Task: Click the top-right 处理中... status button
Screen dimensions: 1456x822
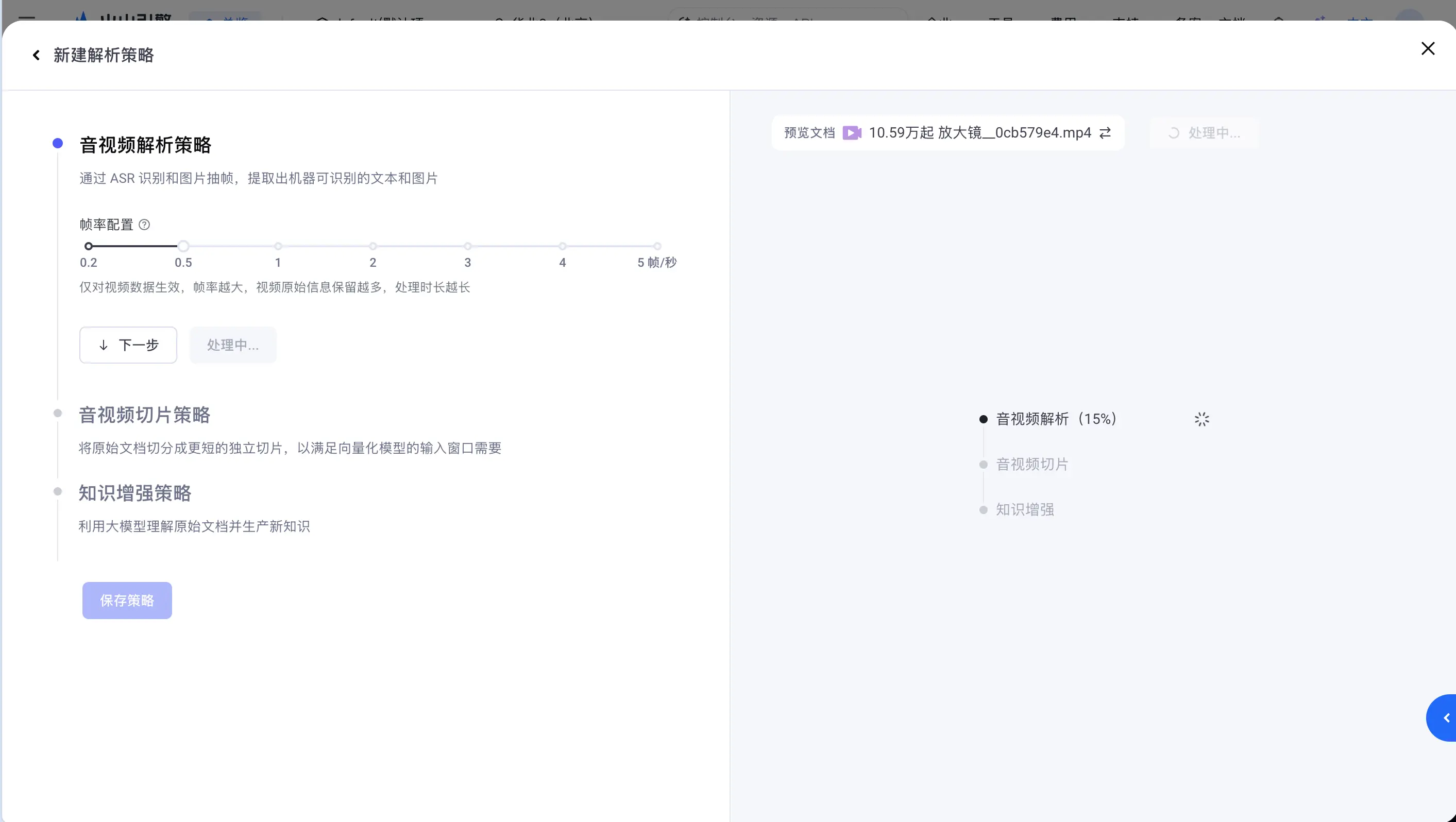Action: [x=1205, y=133]
